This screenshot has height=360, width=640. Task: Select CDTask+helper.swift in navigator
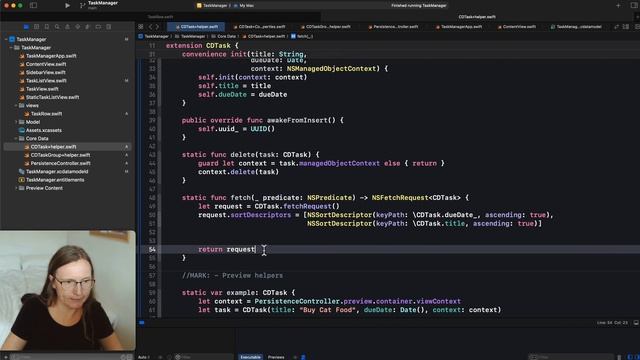coord(53,147)
